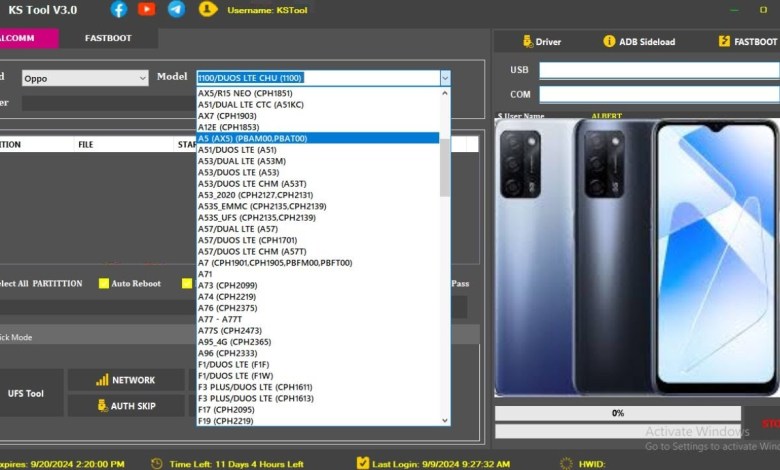Click the 0% progress bar

click(x=617, y=413)
